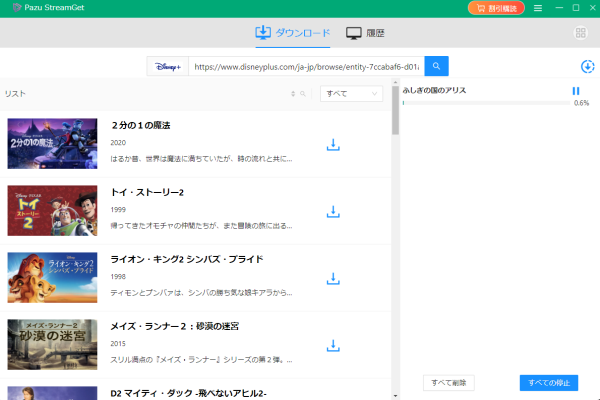Click the リスト header label
The image size is (600, 400).
click(15, 94)
